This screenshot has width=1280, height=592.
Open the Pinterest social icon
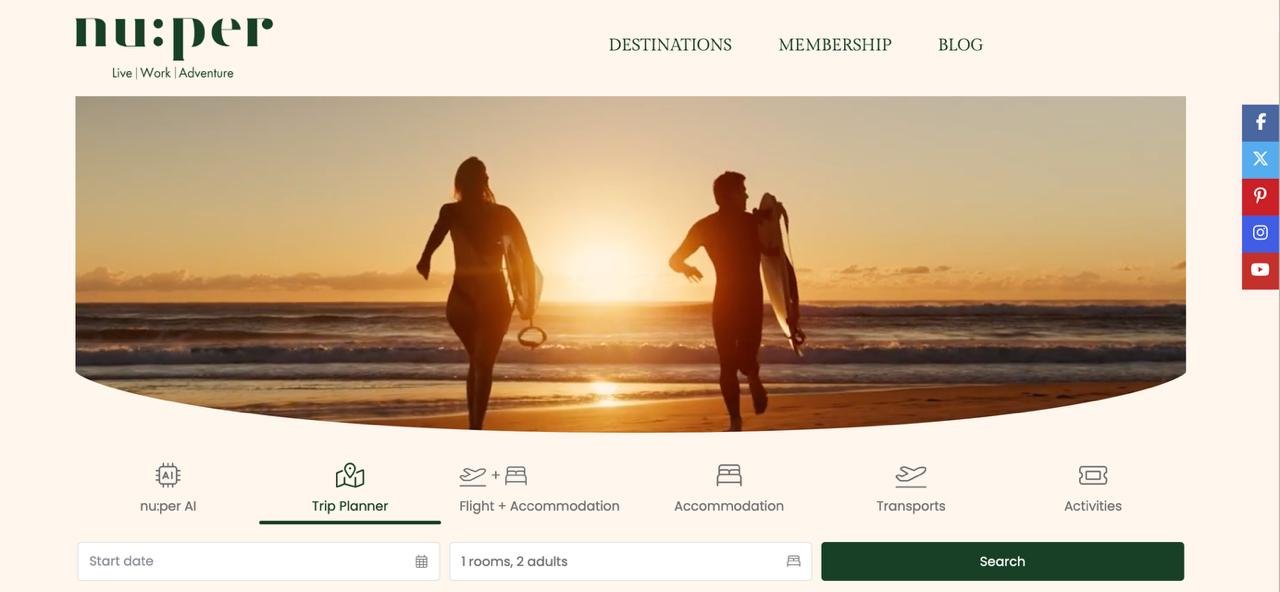click(x=1260, y=196)
